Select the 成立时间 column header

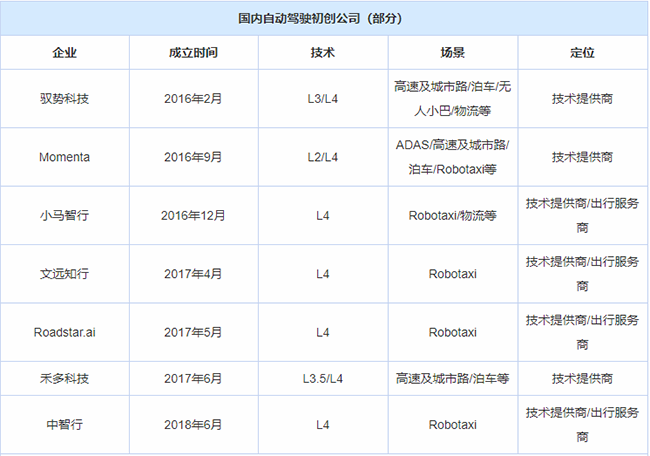[x=194, y=53]
